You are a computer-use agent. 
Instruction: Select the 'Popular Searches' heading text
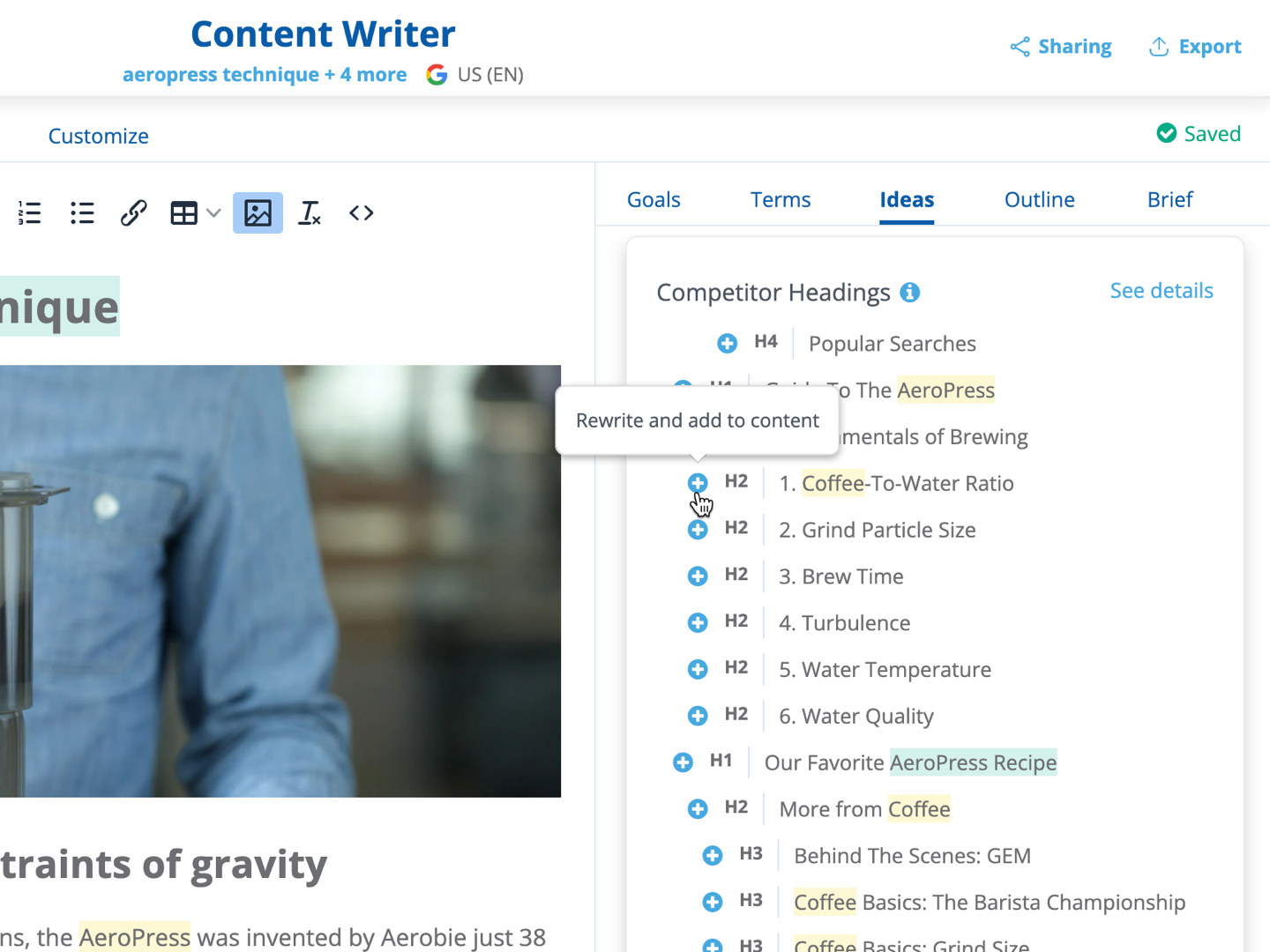click(892, 344)
